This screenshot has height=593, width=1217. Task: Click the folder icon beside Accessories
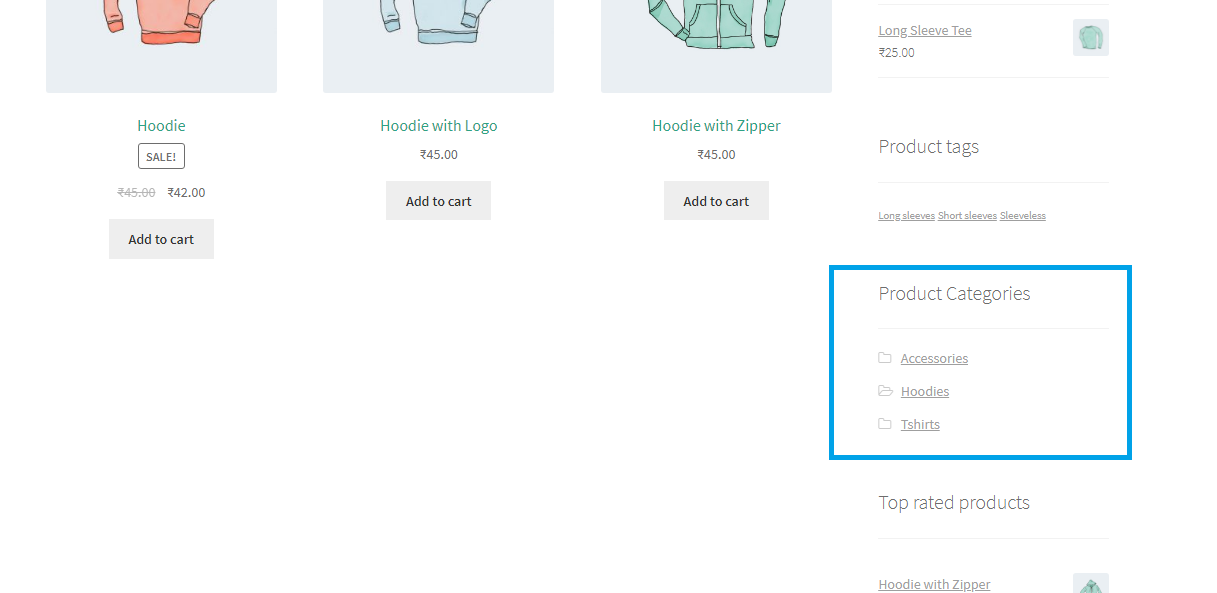coord(885,358)
